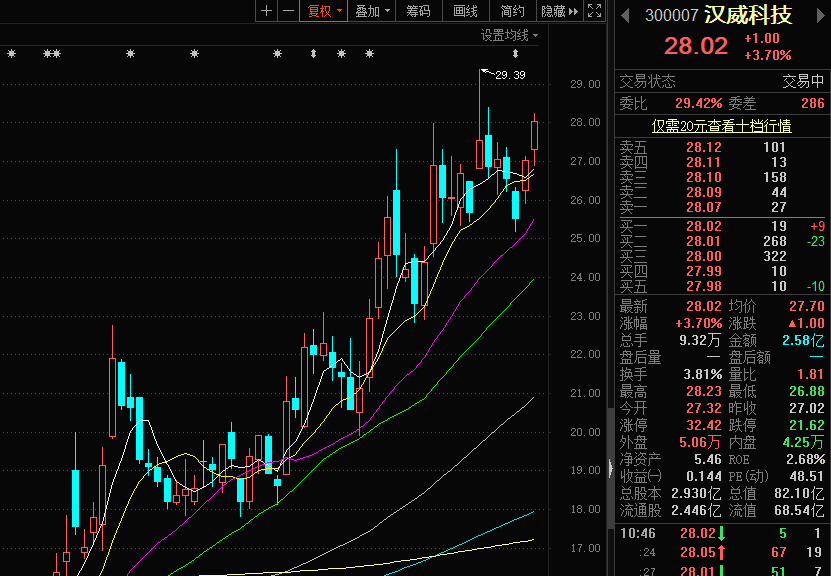The height and width of the screenshot is (576, 831).
Task: Click the double-arrow icon next to 隐藏
Action: coord(574,11)
